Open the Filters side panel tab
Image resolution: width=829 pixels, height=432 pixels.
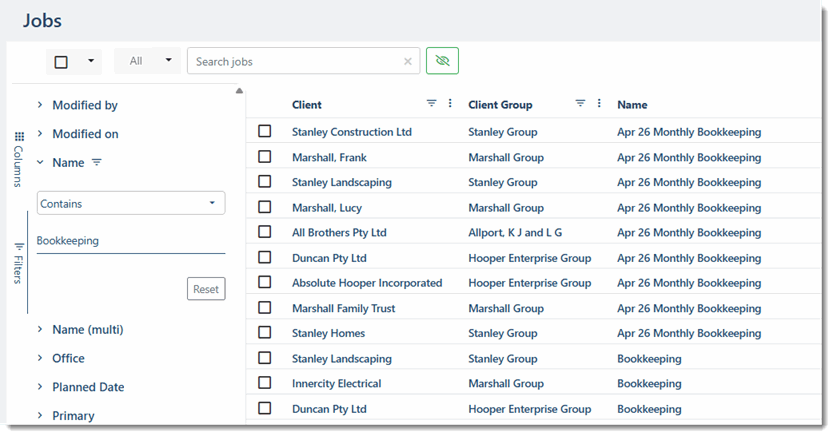click(18, 263)
